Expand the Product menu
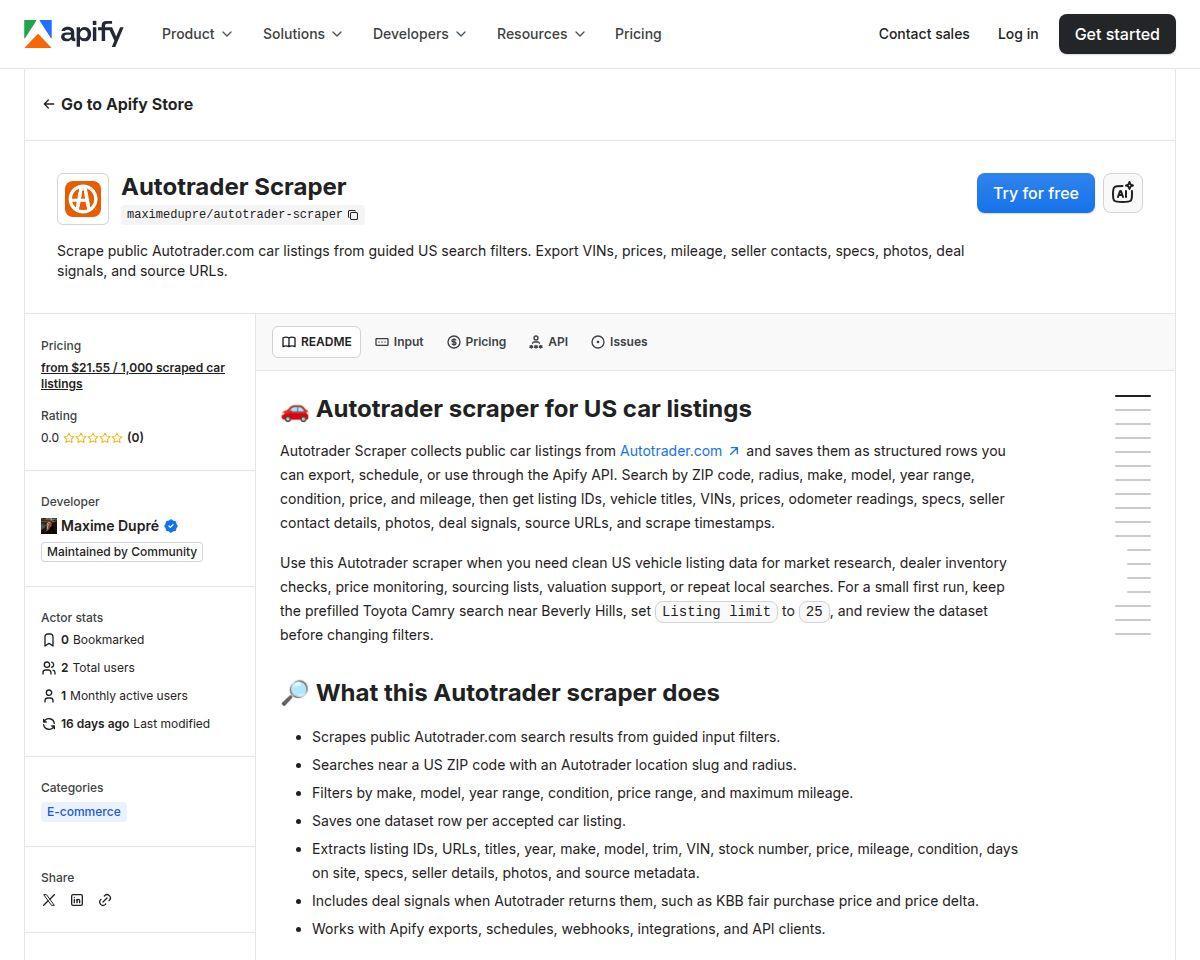The image size is (1200, 960). coord(197,34)
